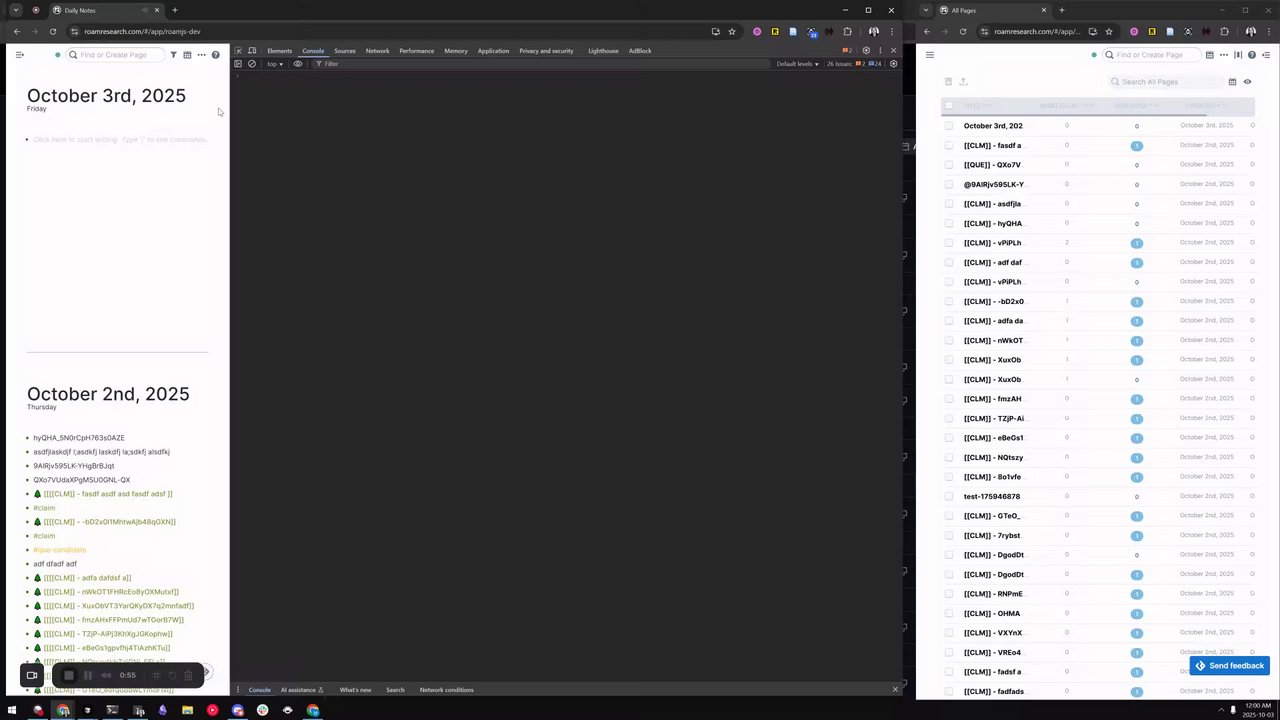Open the Search drawer tab

395,690
